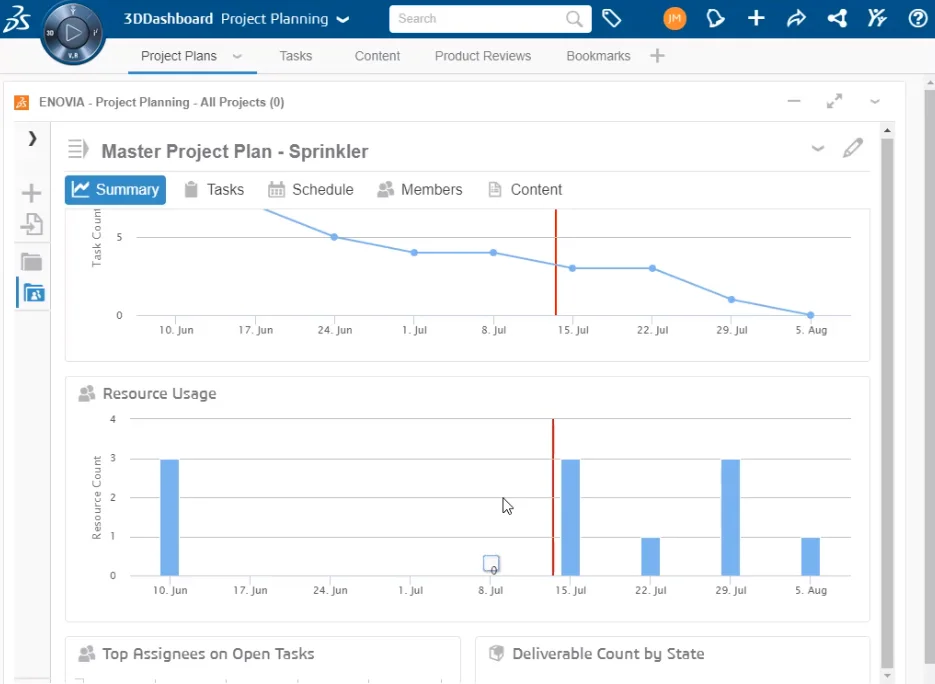Click the Share arrow icon
The image size is (935, 684).
(x=796, y=18)
